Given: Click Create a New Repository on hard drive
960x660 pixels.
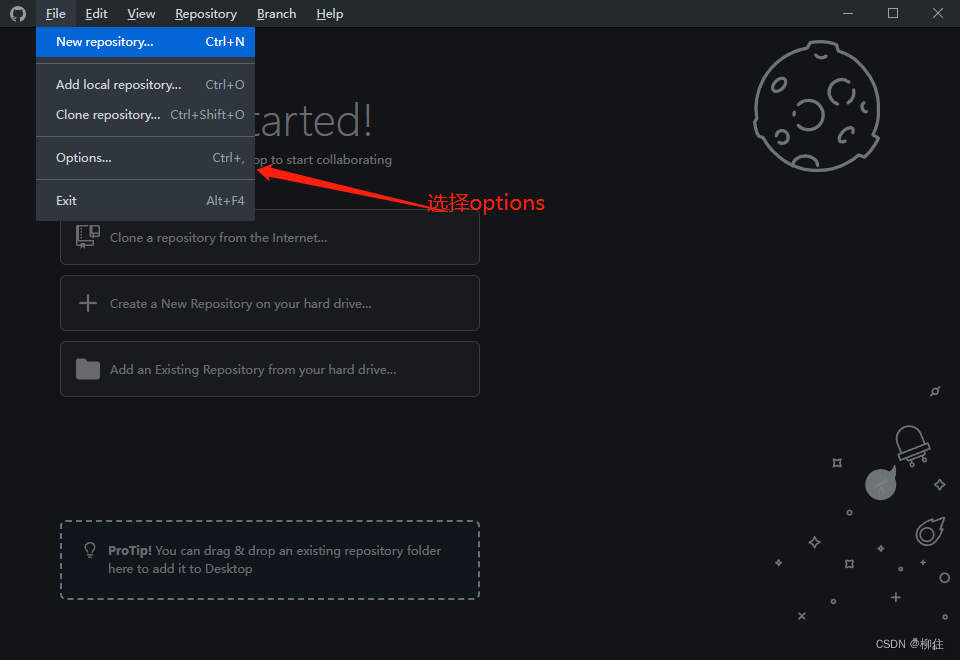Looking at the screenshot, I should click(x=270, y=303).
